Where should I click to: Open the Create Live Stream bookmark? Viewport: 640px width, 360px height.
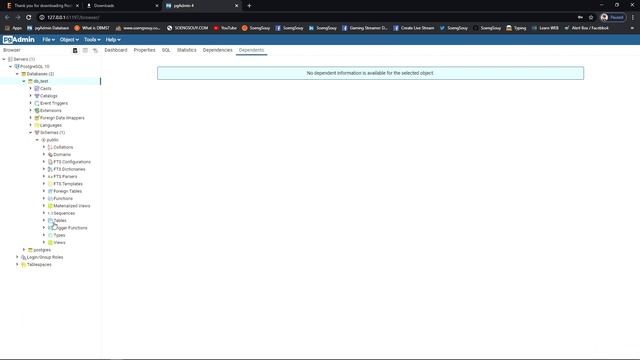(x=413, y=28)
